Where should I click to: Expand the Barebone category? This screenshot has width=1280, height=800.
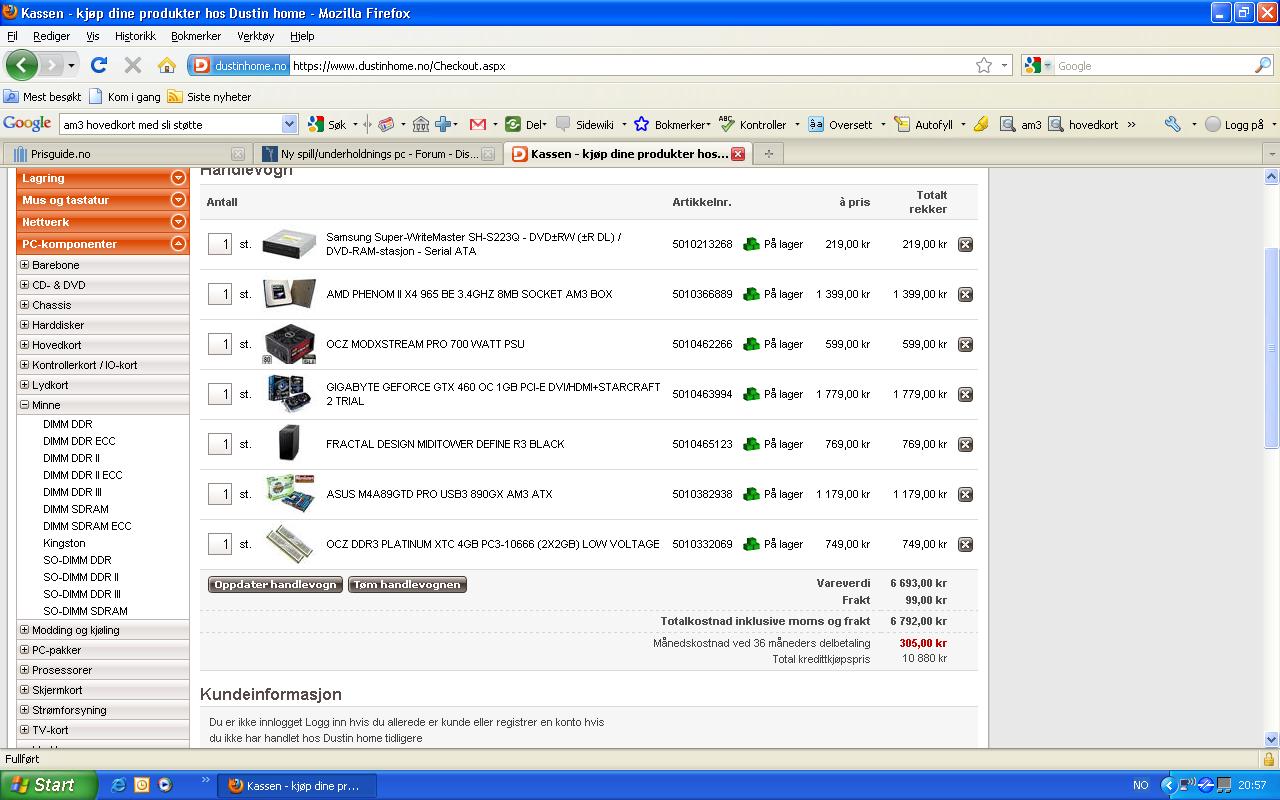pyautogui.click(x=25, y=265)
